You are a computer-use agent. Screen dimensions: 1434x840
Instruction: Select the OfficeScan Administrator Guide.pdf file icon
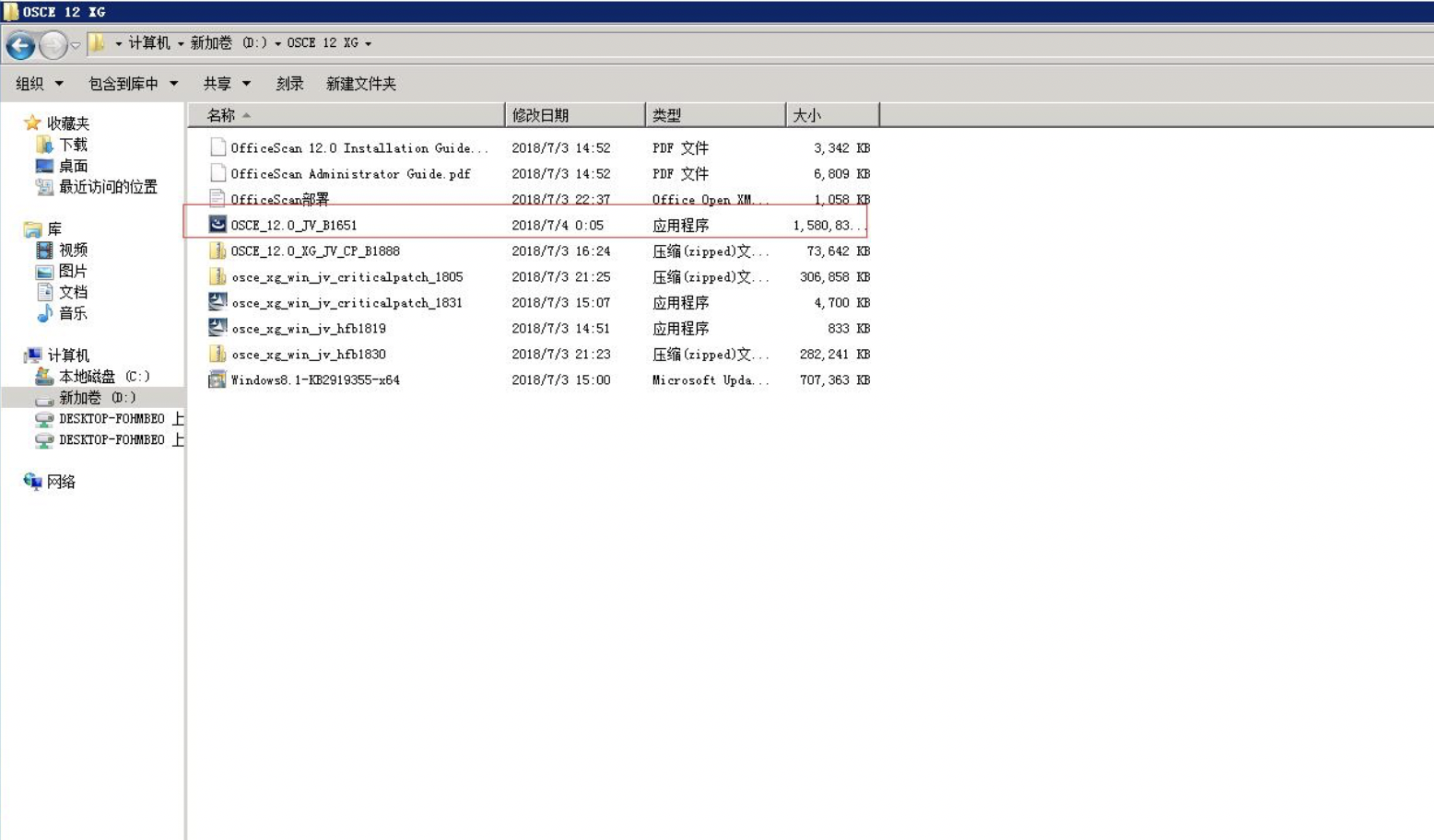217,173
